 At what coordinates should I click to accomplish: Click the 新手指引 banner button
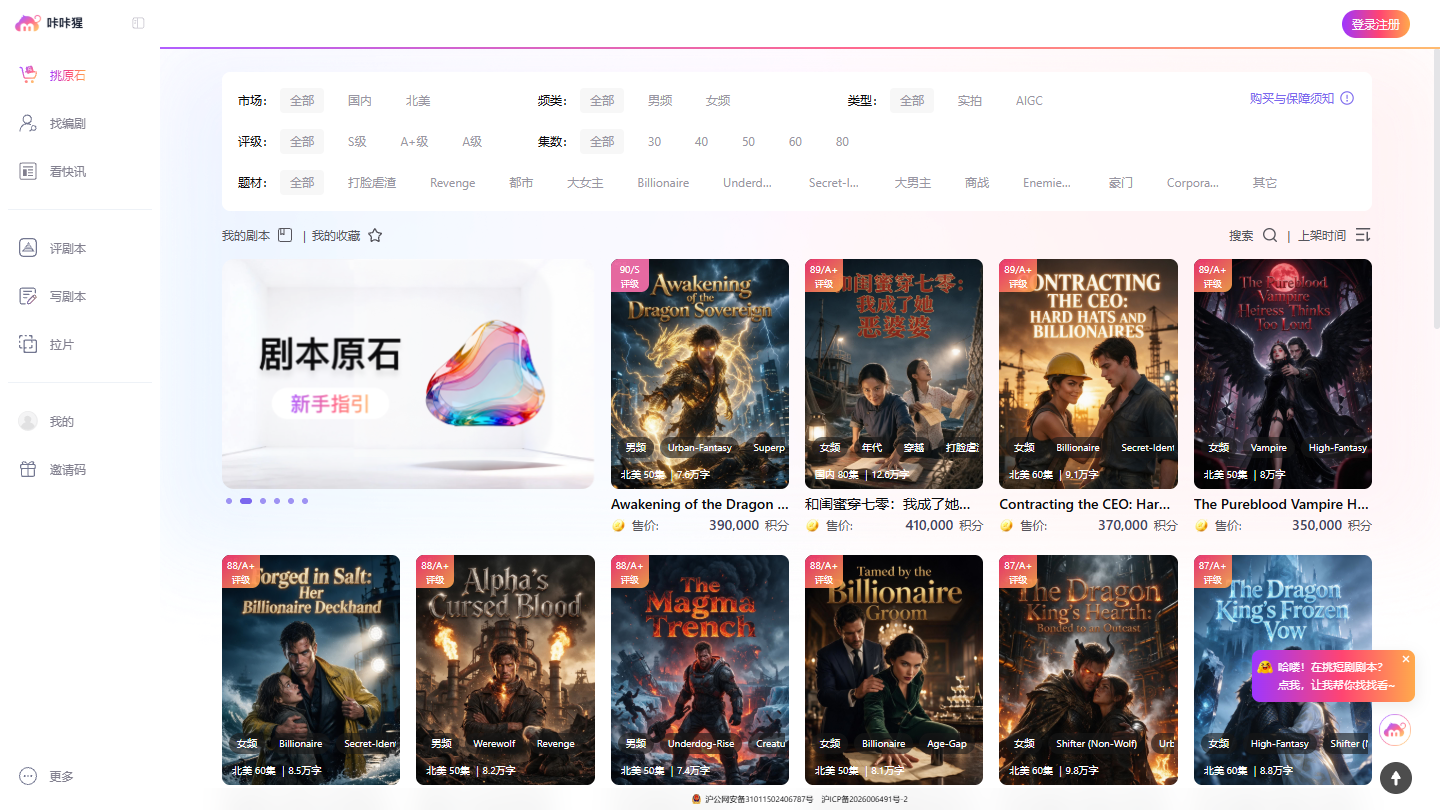point(330,404)
